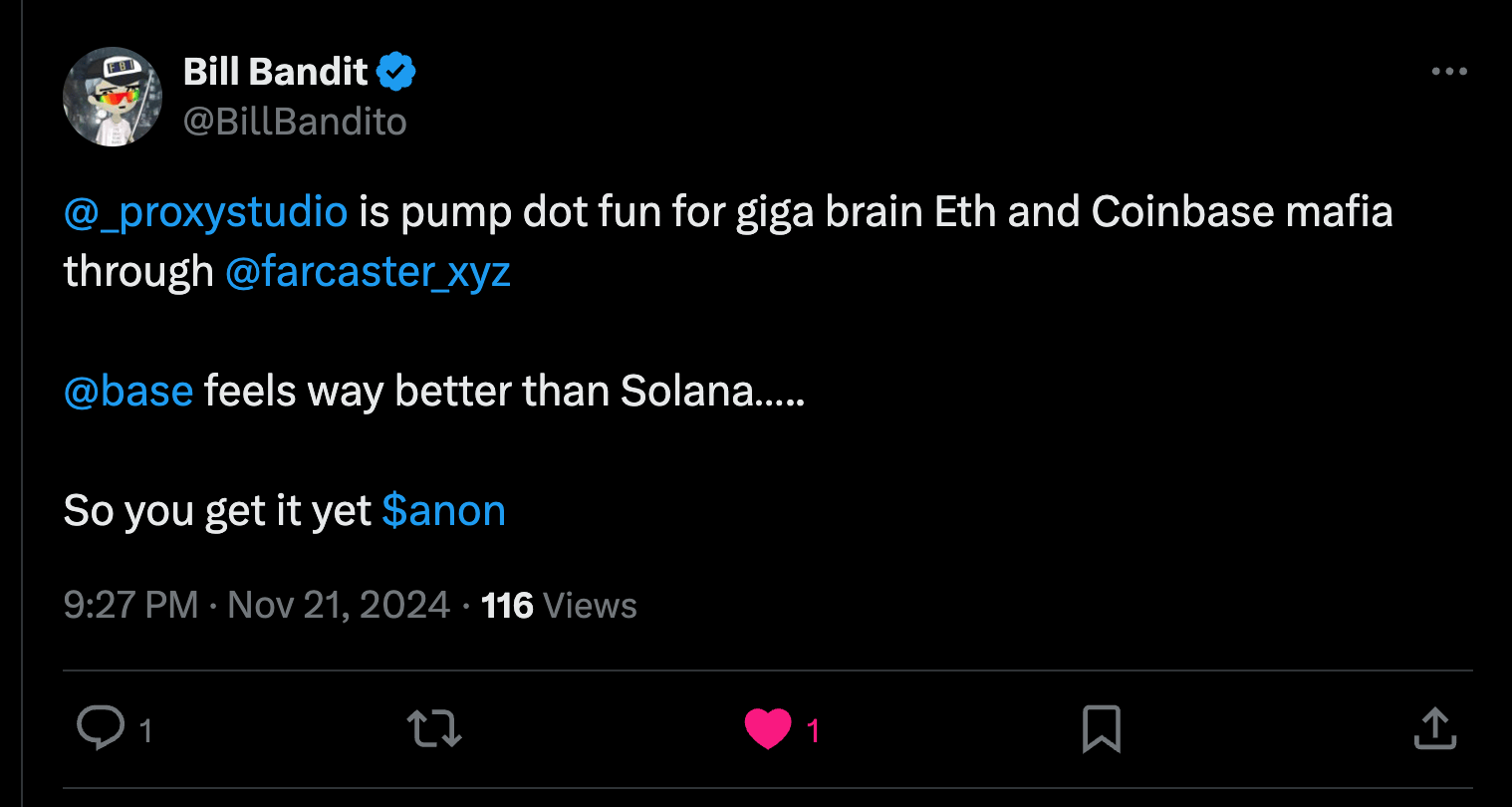
Task: Click the reply count number
Action: click(145, 731)
